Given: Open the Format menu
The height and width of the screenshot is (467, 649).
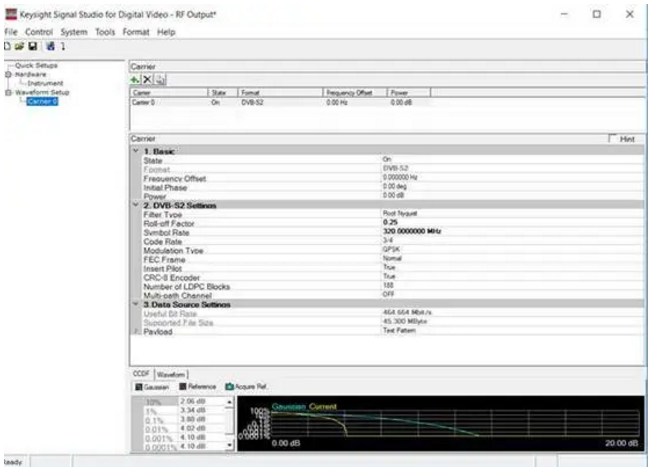Looking at the screenshot, I should click(136, 32).
